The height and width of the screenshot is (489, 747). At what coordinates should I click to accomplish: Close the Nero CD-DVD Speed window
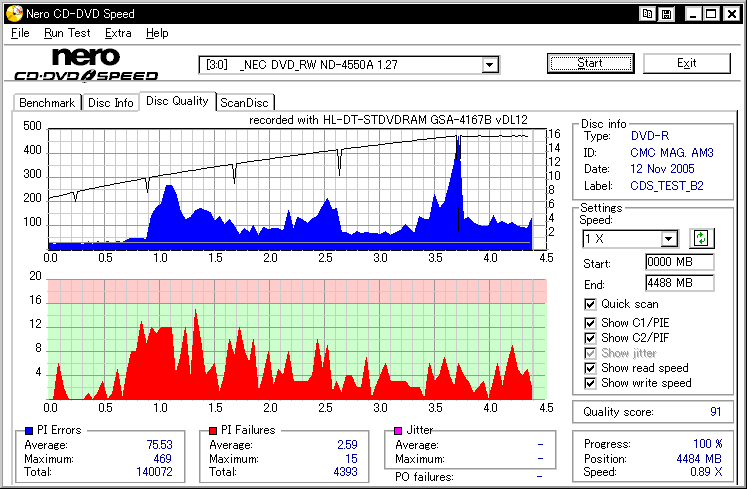[731, 14]
